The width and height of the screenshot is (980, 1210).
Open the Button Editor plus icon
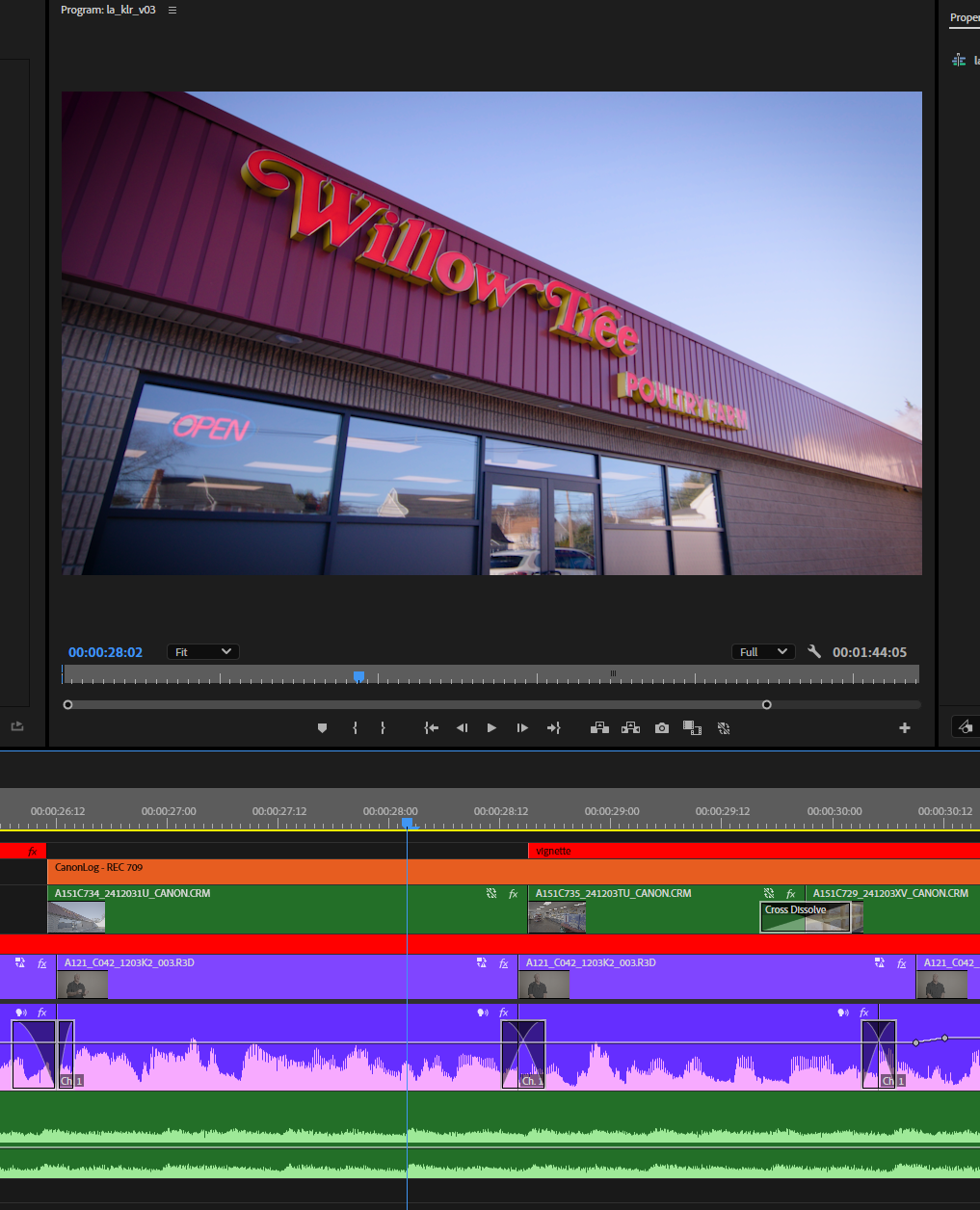[905, 728]
